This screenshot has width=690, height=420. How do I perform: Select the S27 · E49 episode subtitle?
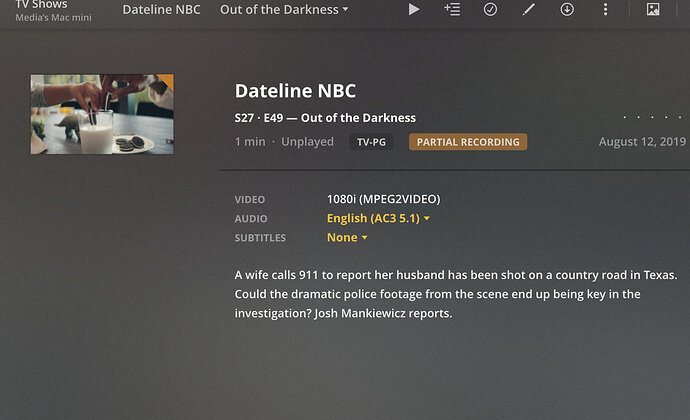click(325, 118)
